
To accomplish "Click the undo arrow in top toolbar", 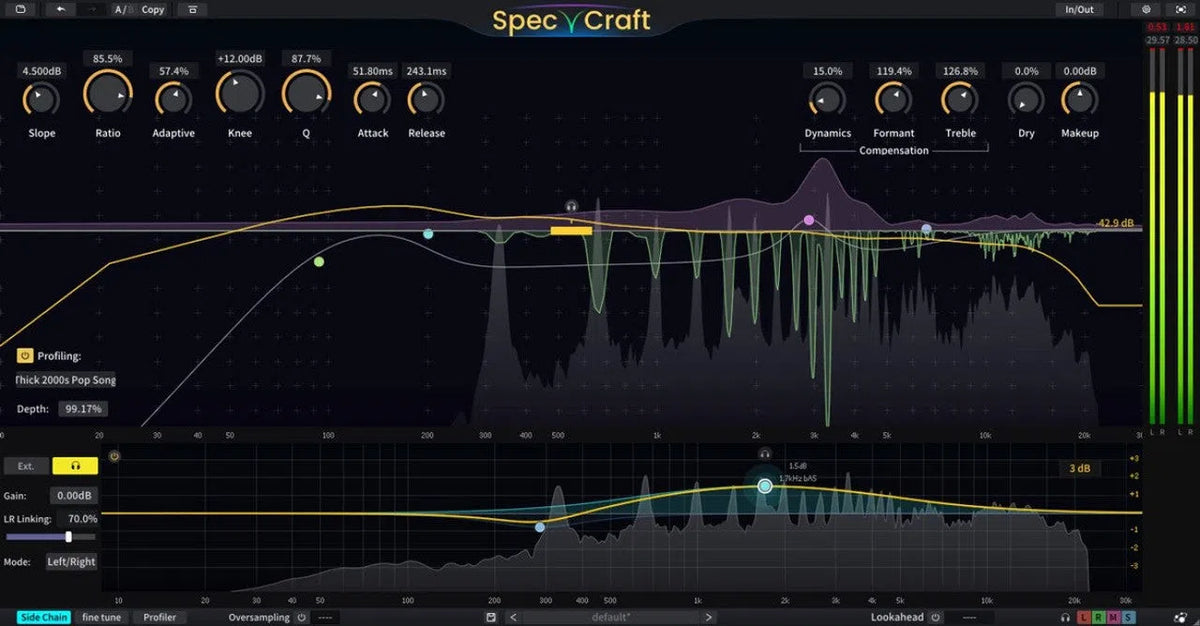I will pos(61,9).
